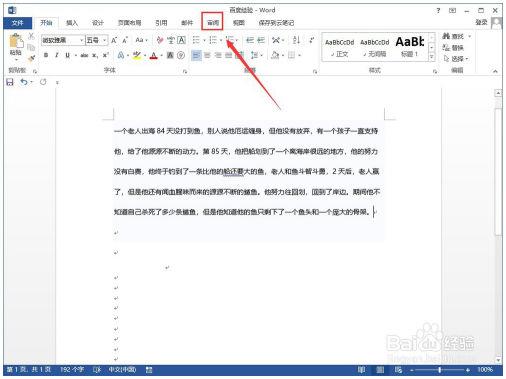
Task: Open the Change Case Aa dropdown
Action: pos(141,40)
